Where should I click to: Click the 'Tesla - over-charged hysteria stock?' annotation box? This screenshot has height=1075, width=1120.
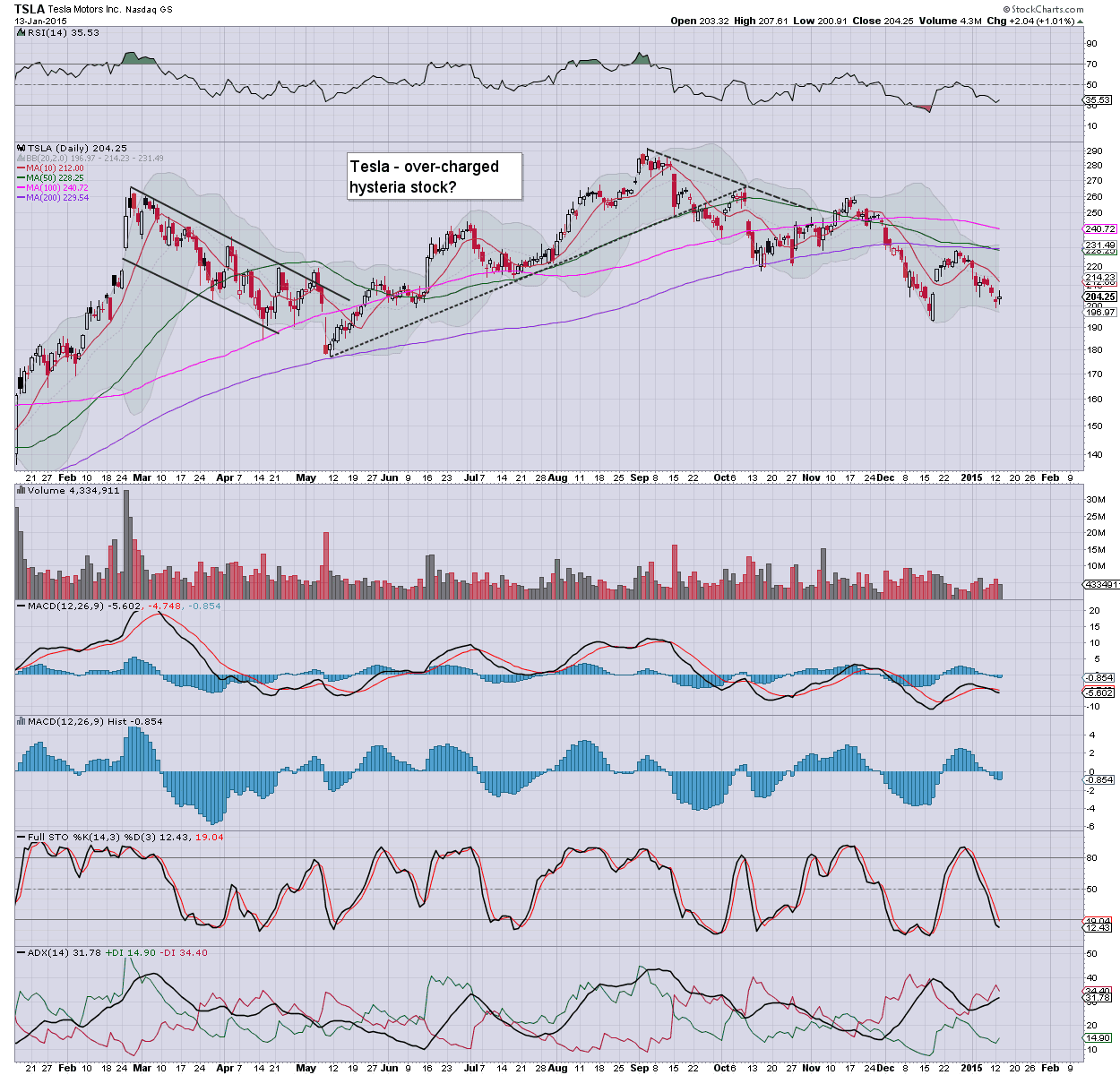435,176
